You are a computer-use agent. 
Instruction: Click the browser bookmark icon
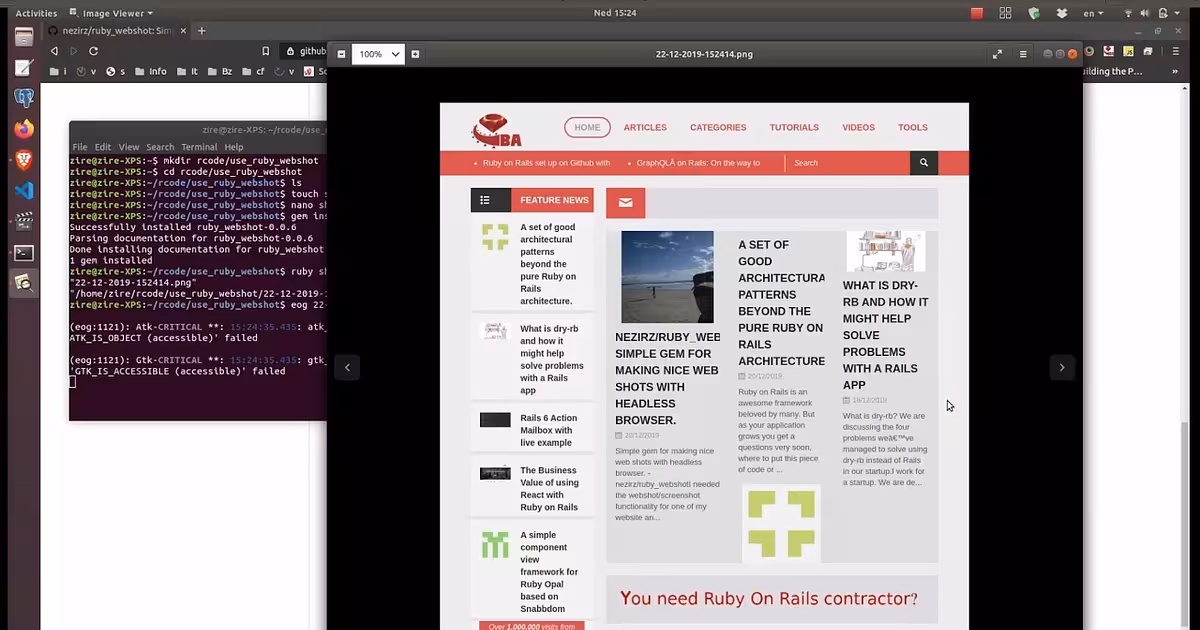(x=265, y=51)
